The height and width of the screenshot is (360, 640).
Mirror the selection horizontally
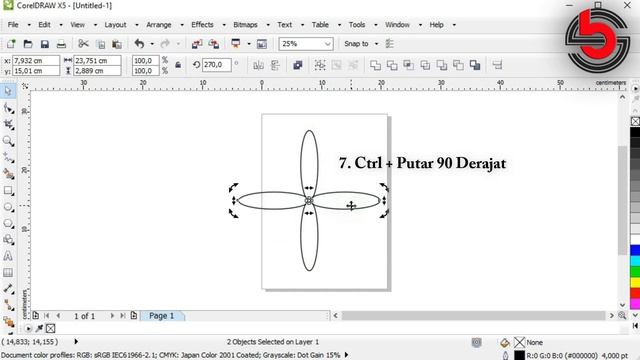[x=258, y=65]
